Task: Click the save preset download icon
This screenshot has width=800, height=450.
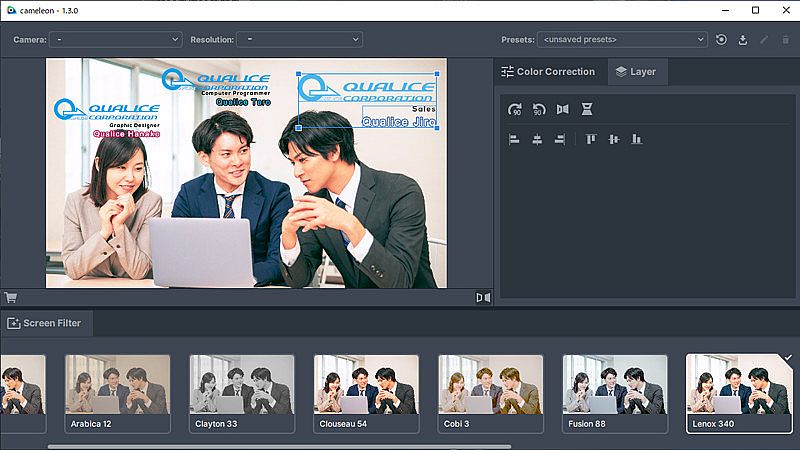Action: (743, 40)
